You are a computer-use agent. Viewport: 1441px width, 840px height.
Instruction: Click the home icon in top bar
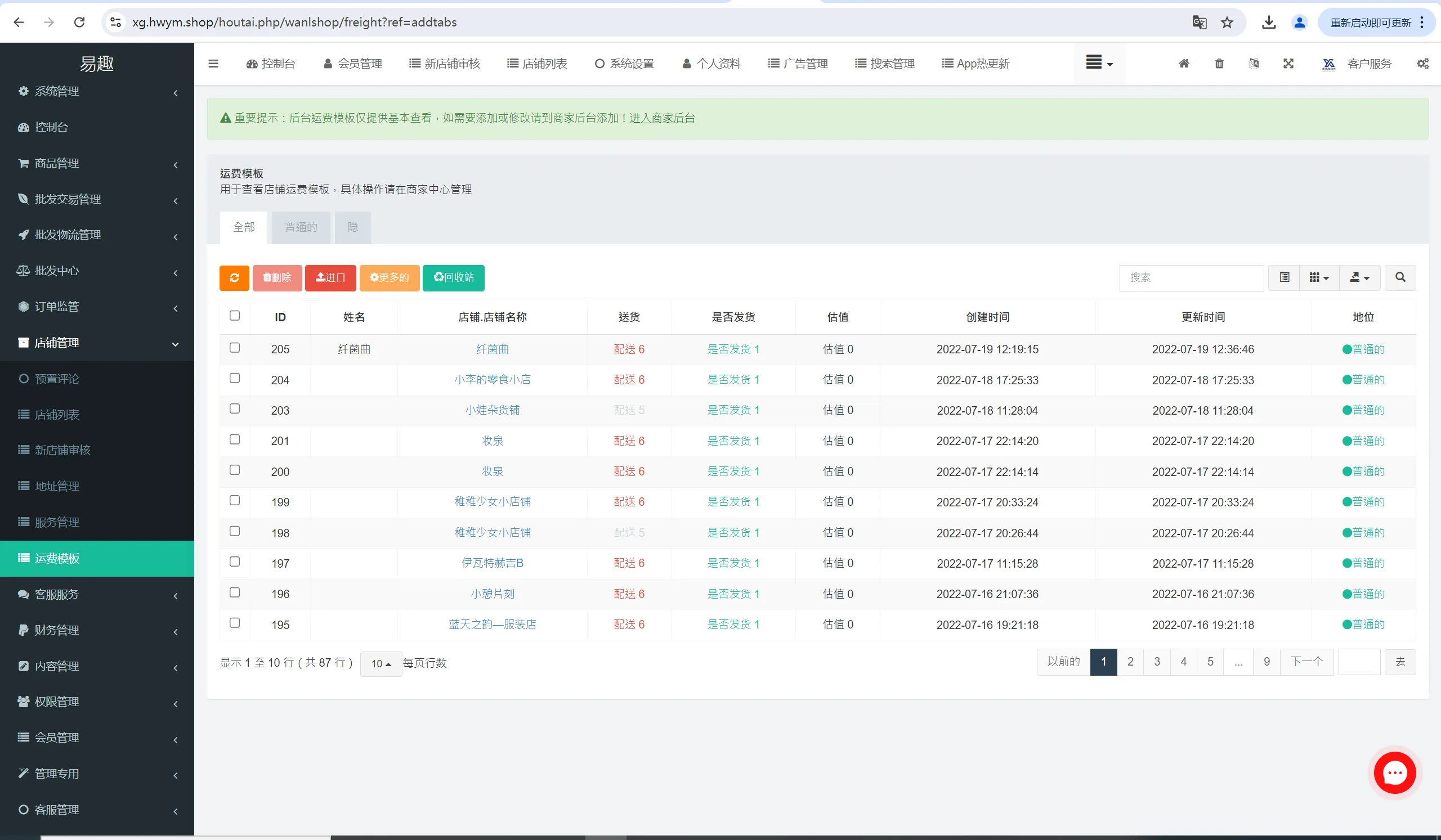click(x=1184, y=64)
